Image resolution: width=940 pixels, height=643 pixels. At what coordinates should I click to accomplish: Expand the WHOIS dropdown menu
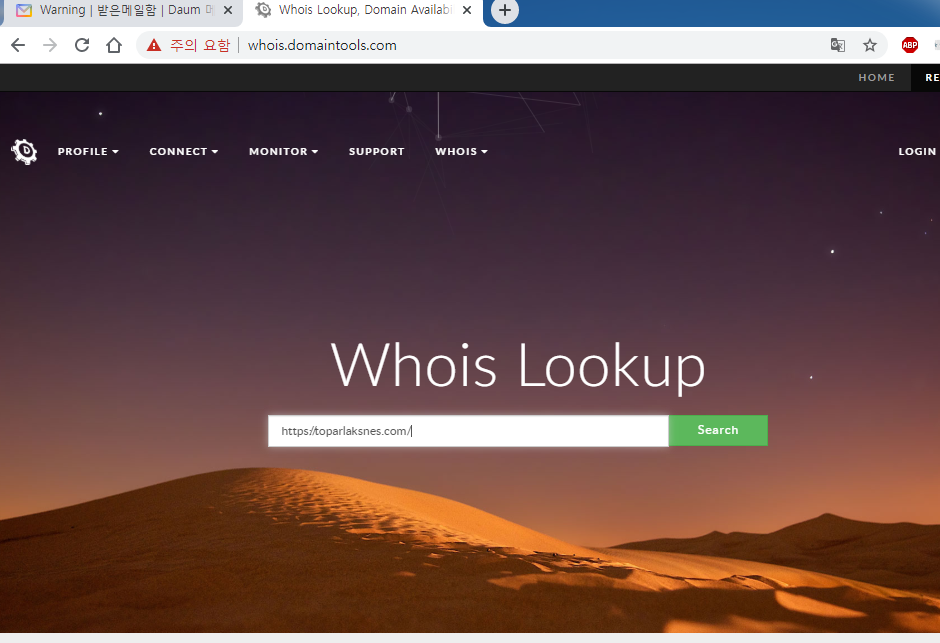[462, 152]
